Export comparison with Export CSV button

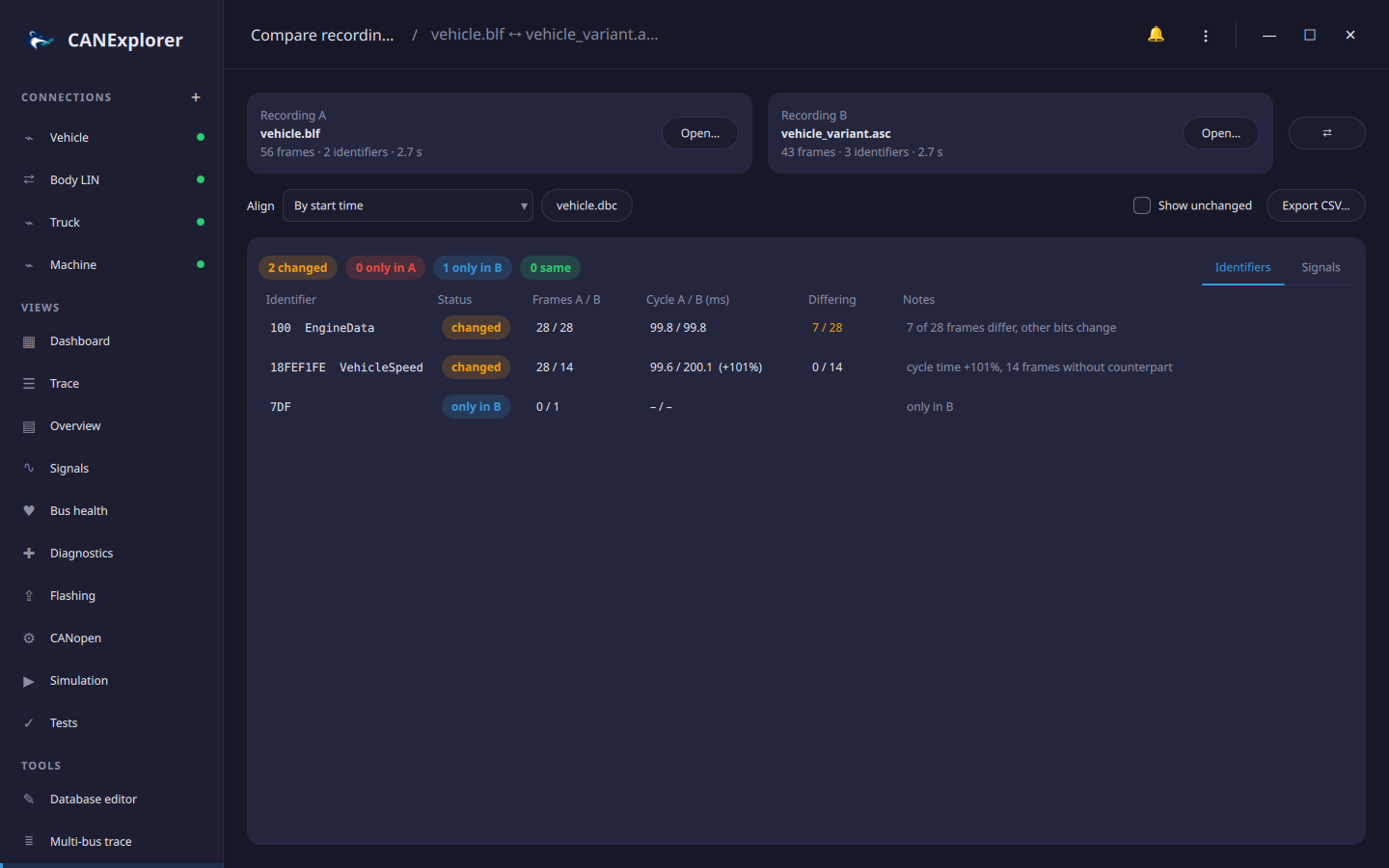[1316, 205]
